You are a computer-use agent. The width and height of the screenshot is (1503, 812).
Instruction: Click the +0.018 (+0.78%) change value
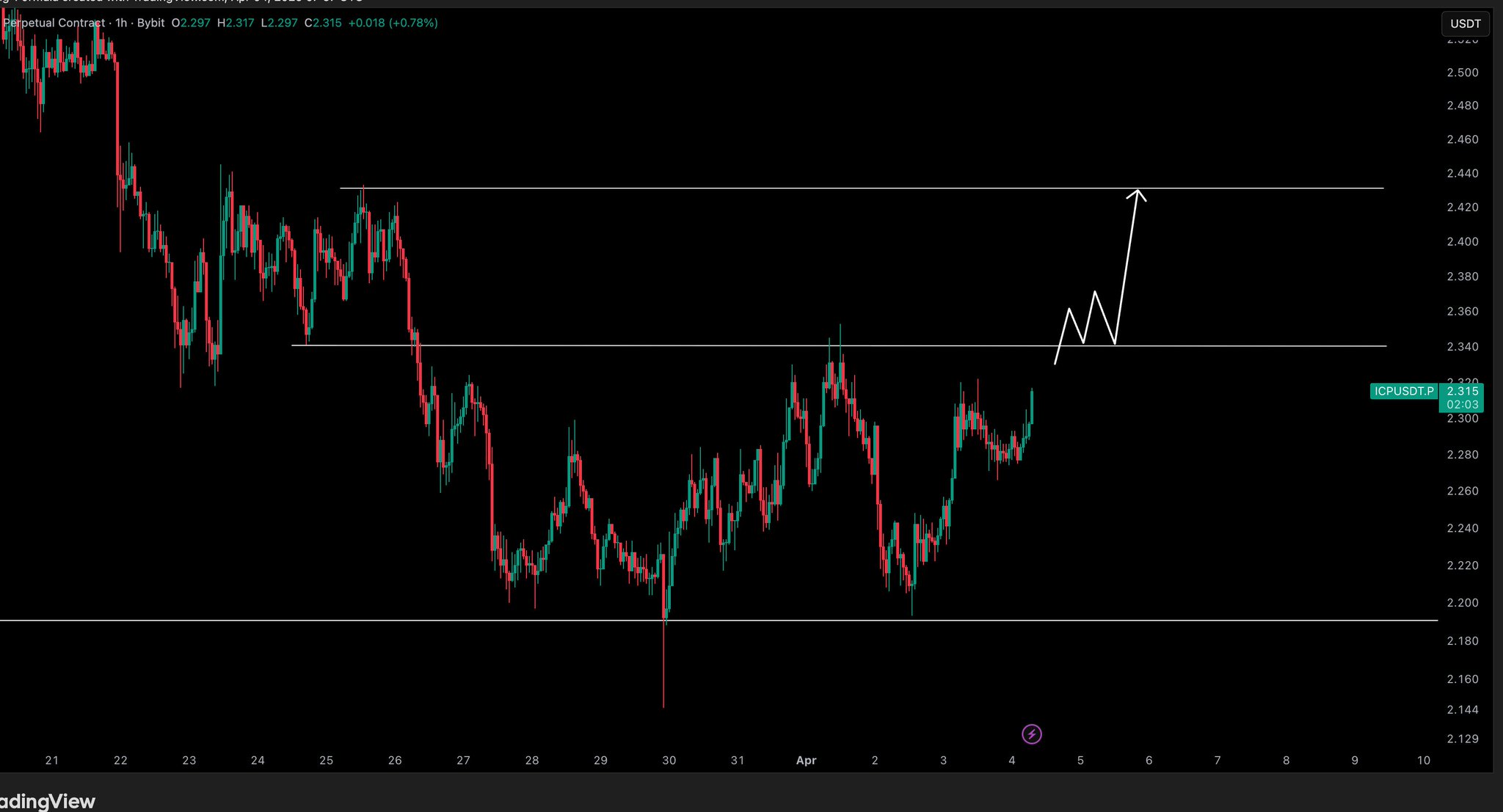pyautogui.click(x=393, y=23)
